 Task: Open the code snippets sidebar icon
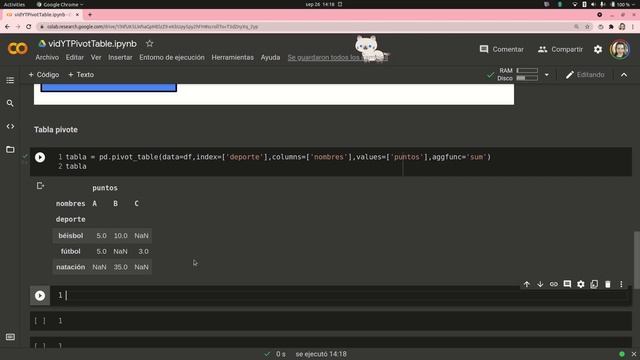click(10, 127)
